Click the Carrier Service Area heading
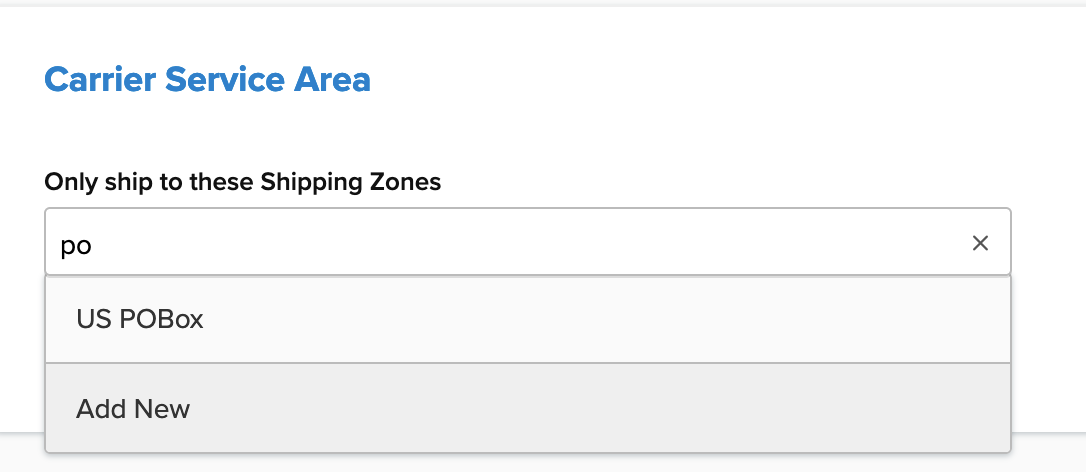This screenshot has height=472, width=1086. click(x=207, y=79)
